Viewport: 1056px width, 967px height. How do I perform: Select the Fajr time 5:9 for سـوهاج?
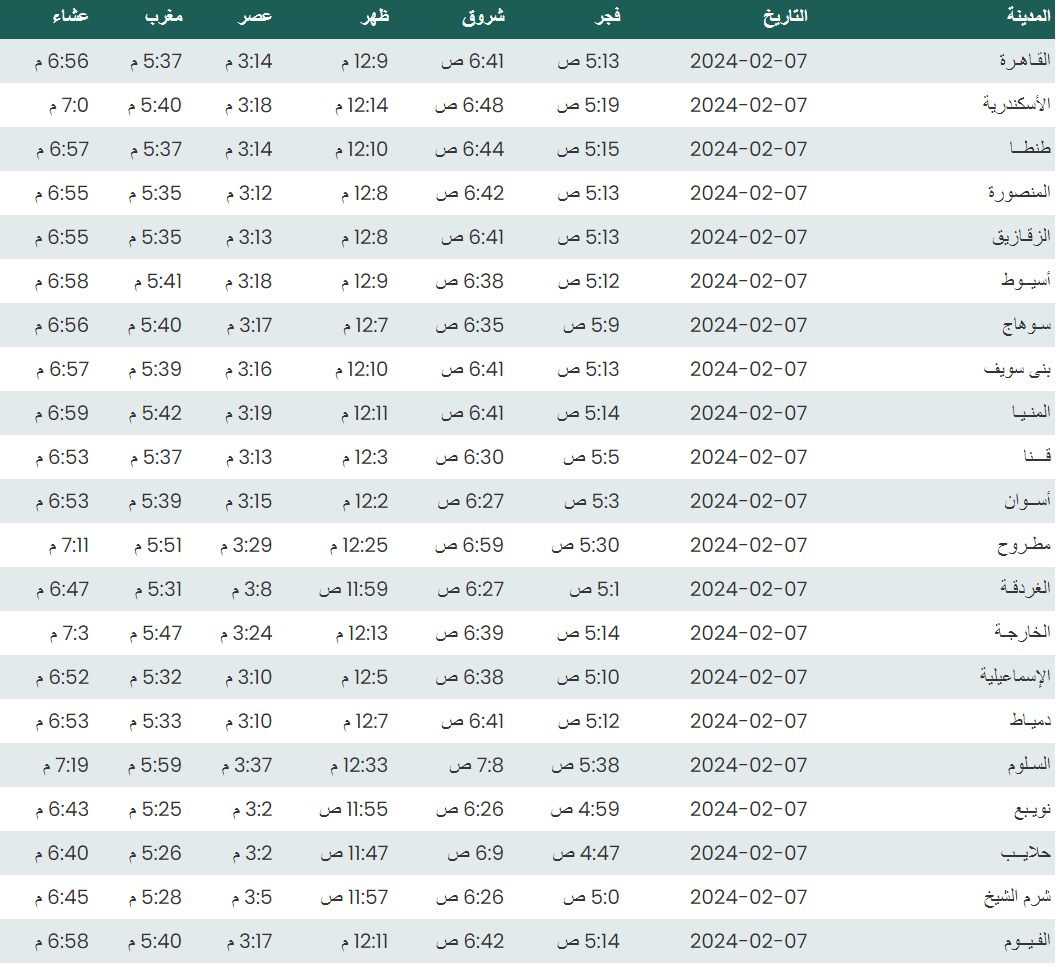592,325
